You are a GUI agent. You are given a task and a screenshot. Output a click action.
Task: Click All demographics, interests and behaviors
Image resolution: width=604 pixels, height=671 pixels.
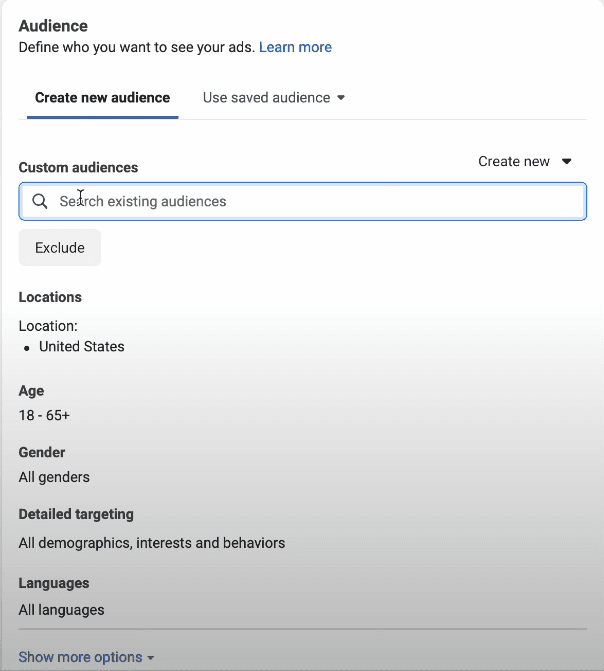click(x=152, y=543)
